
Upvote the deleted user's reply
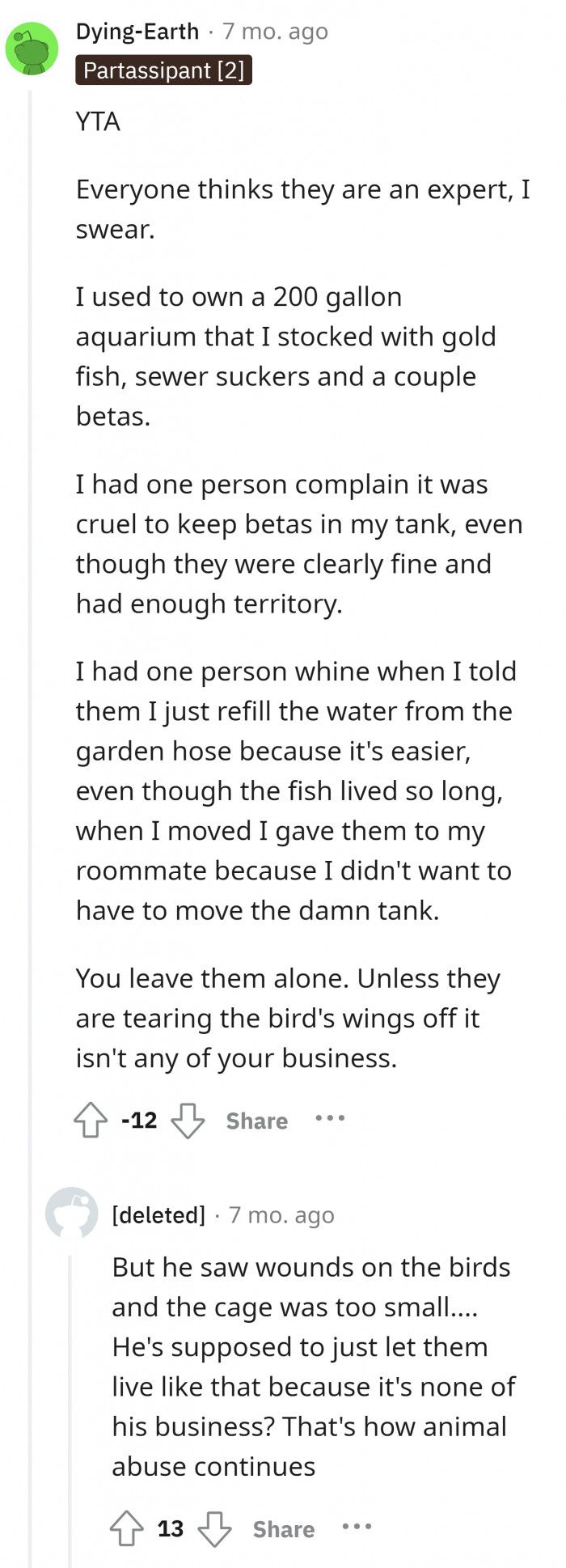[x=127, y=1528]
